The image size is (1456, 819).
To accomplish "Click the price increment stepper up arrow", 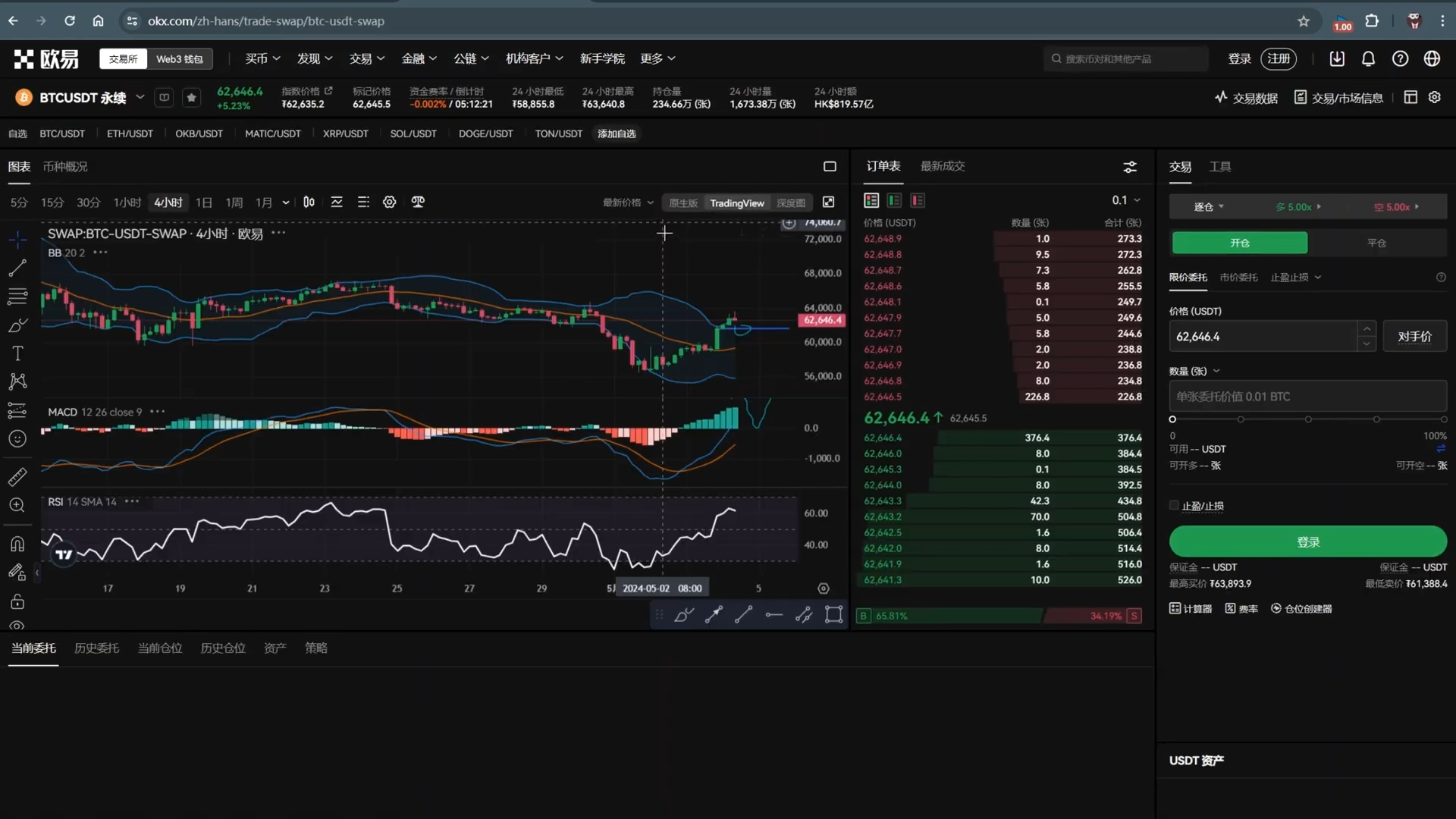I will (x=1367, y=328).
